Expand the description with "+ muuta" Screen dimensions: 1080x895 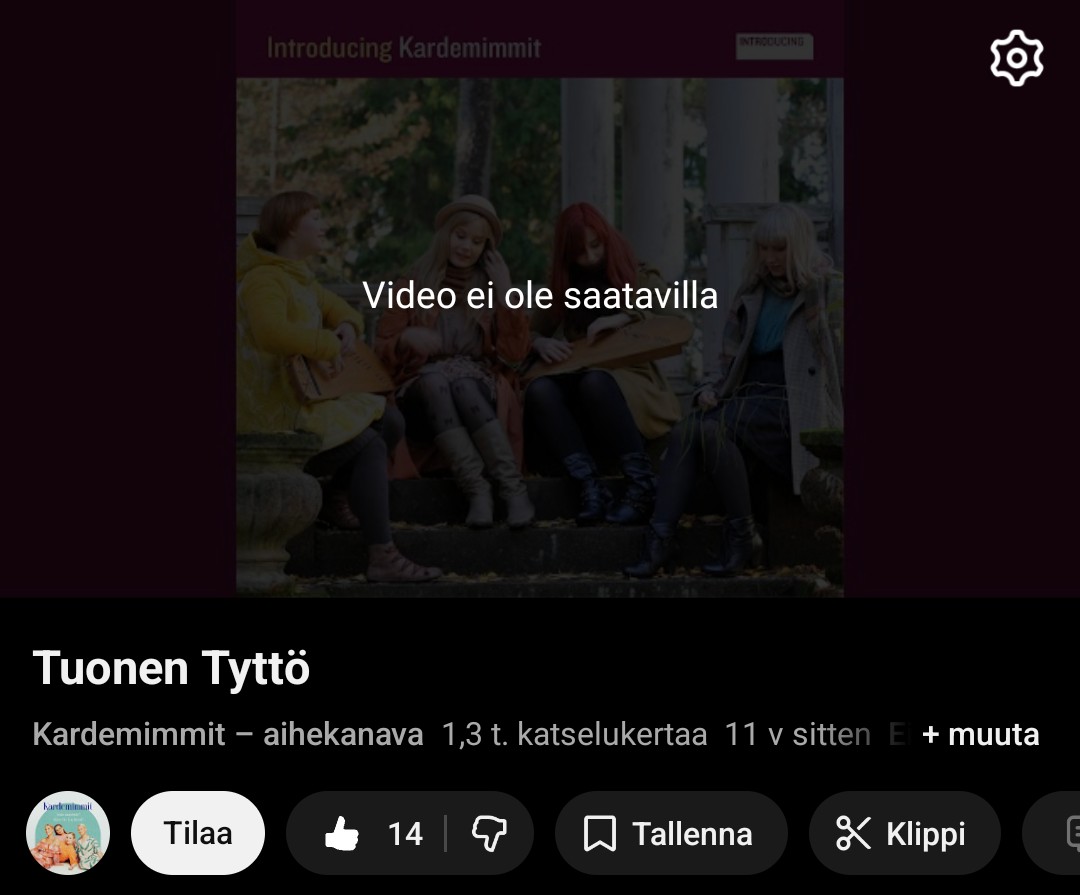pyautogui.click(x=980, y=734)
